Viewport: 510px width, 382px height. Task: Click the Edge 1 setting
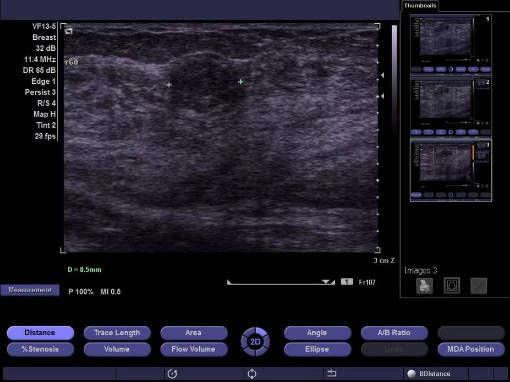tap(43, 81)
